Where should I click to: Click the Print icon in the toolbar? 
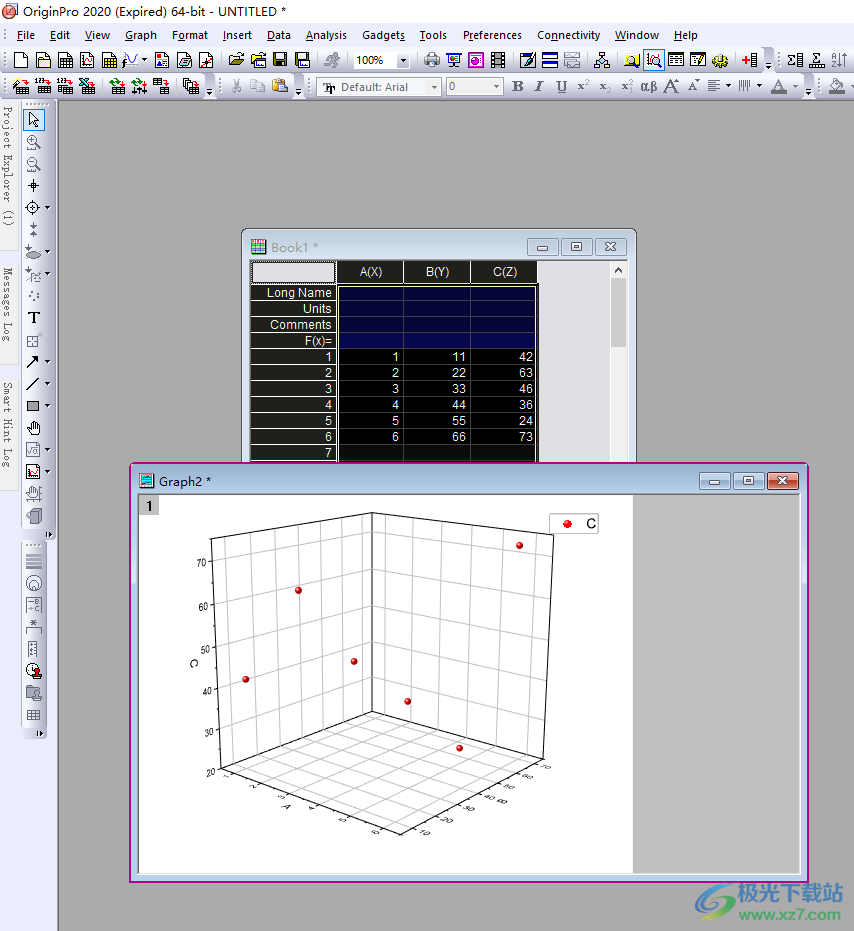[431, 61]
